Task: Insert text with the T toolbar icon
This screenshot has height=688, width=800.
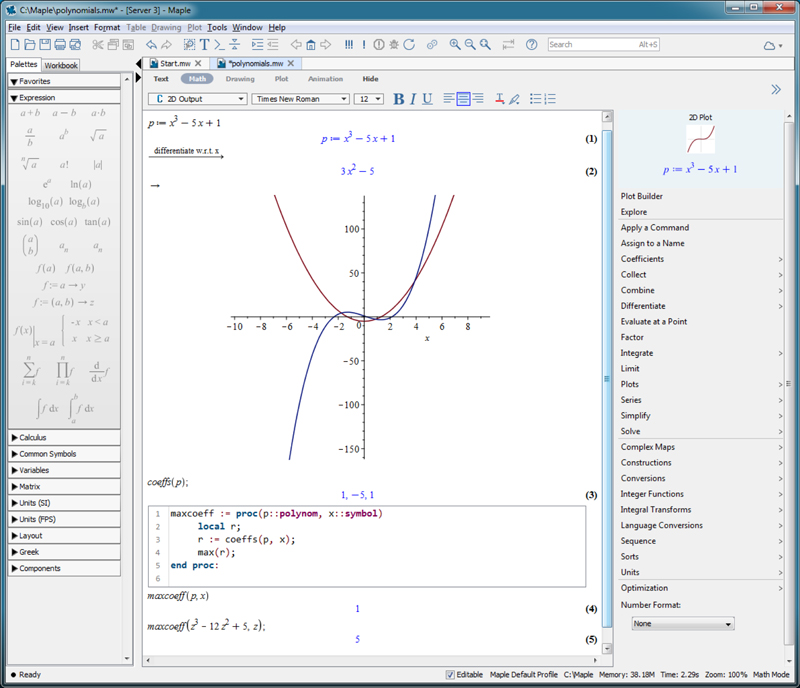Action: coord(204,45)
